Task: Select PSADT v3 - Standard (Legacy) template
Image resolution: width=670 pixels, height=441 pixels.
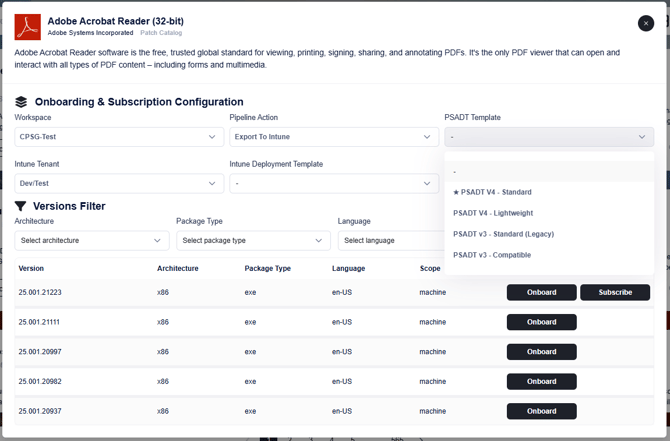Action: click(x=549, y=234)
